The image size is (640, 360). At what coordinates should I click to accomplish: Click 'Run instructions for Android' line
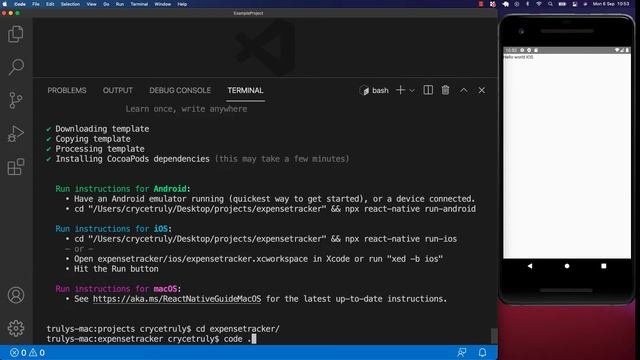pos(123,189)
